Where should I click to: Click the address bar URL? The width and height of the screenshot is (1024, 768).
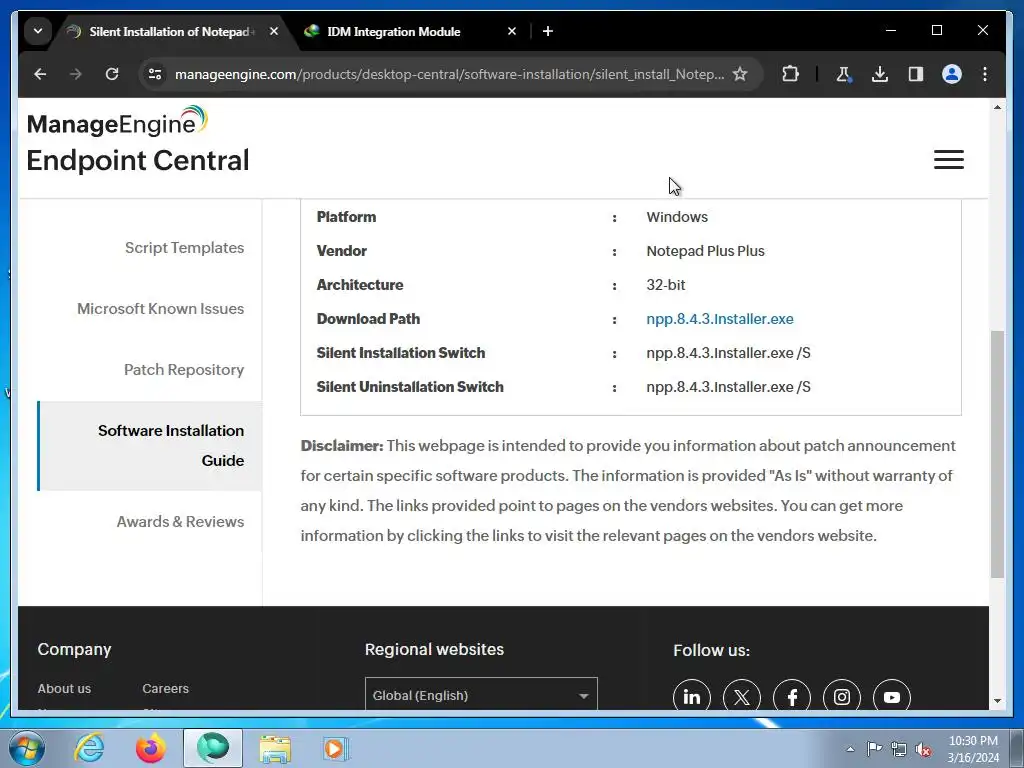click(x=449, y=74)
